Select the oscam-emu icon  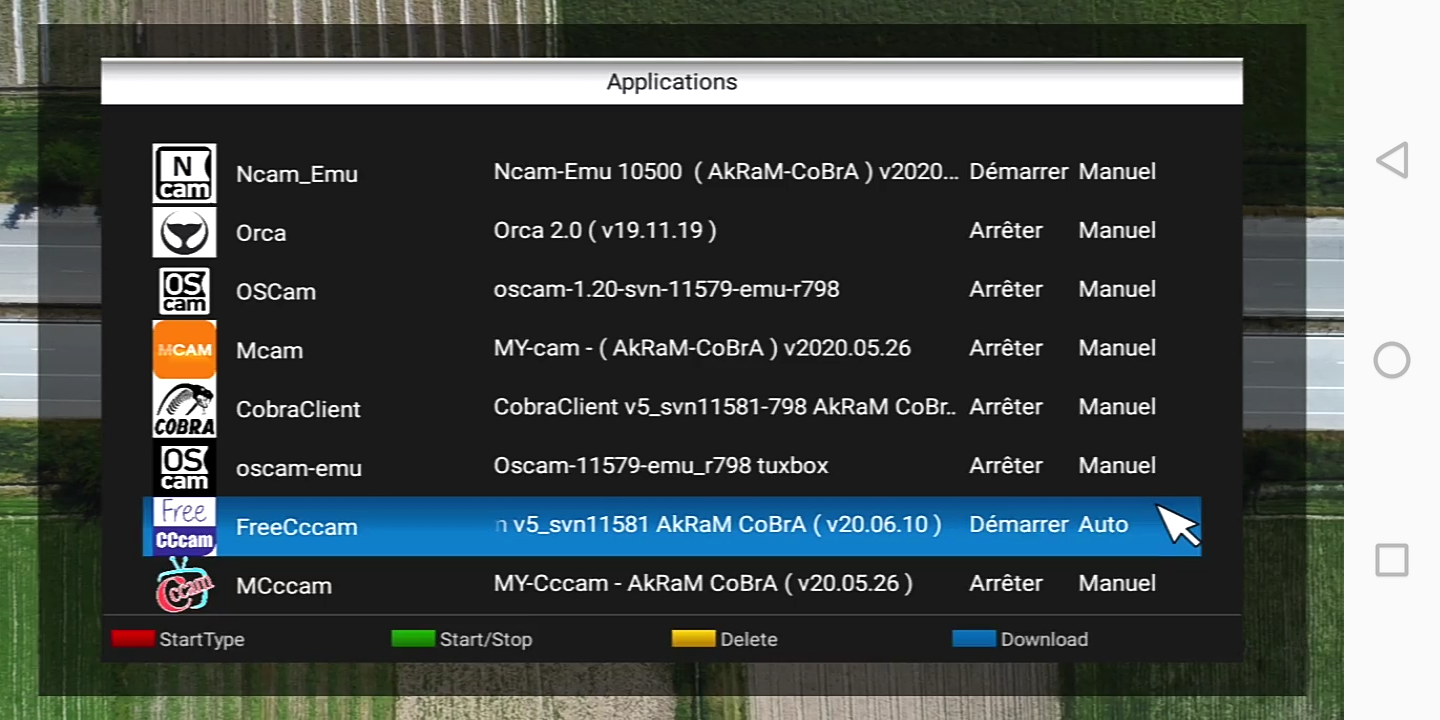184,468
